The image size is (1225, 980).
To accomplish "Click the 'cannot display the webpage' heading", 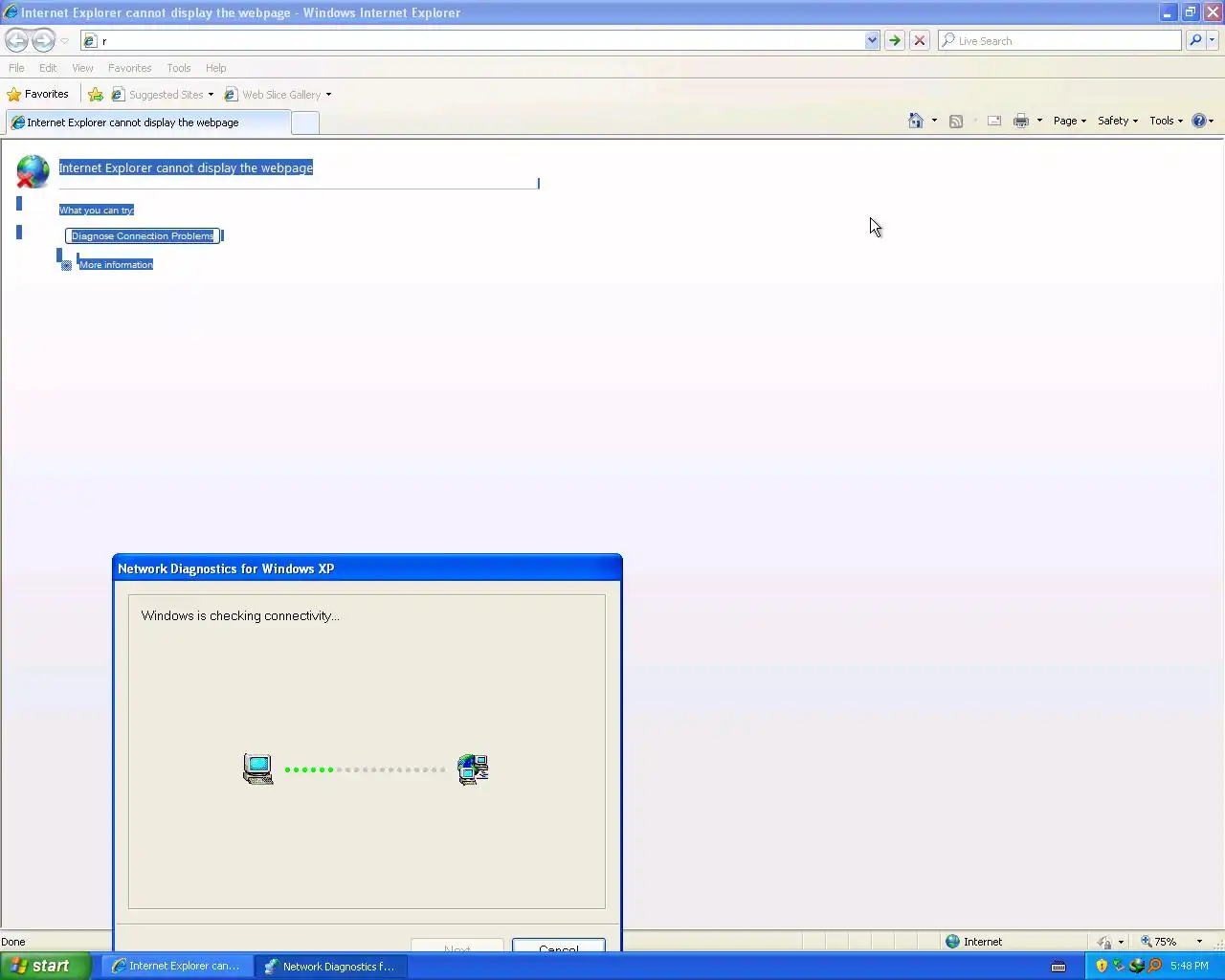I will 187,167.
